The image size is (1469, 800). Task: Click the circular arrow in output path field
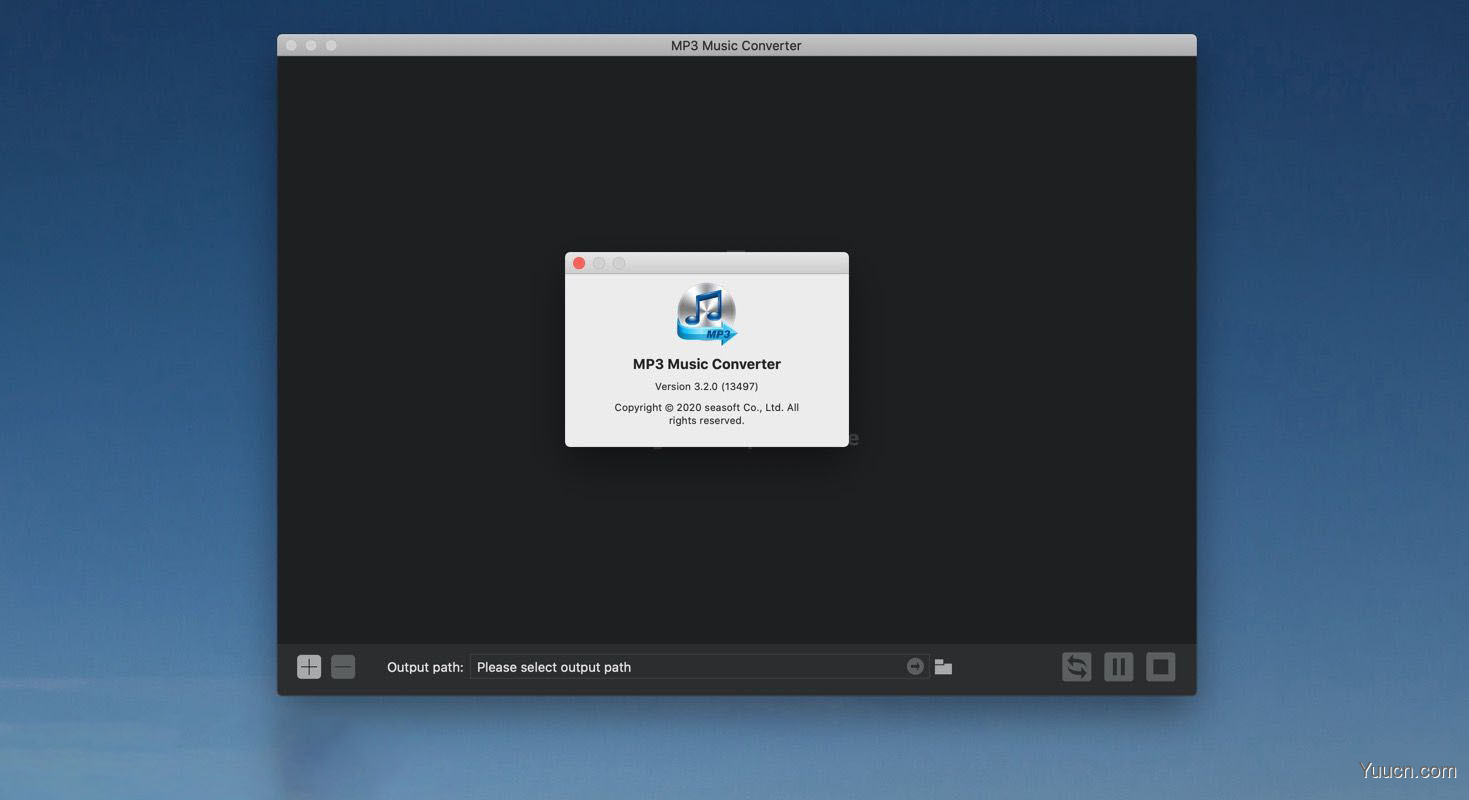pyautogui.click(x=915, y=667)
